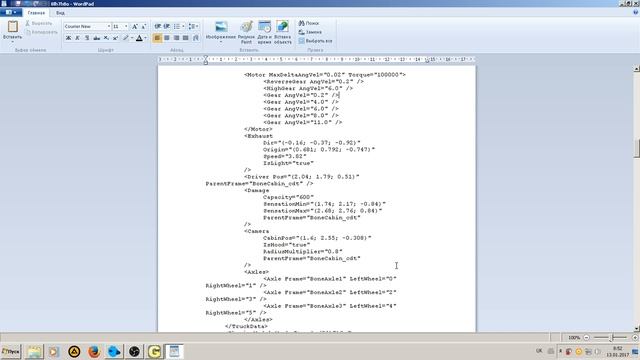This screenshot has height=360, width=640.
Task: Open the Paragraph settings icon
Action: point(196,38)
